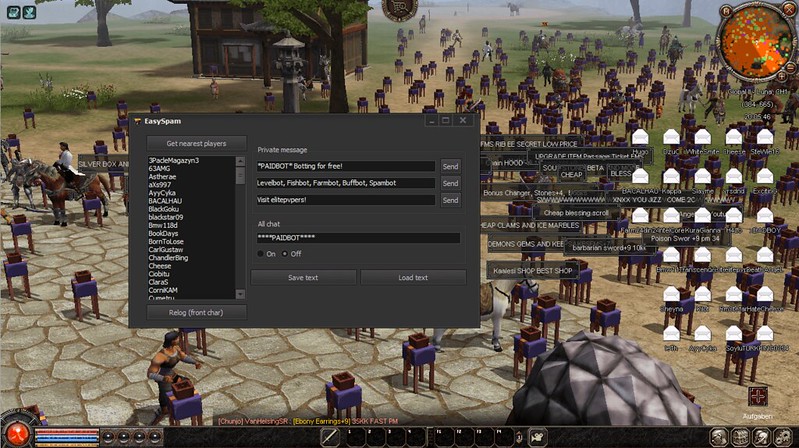Open whisper envelope for leth

[x=672, y=333]
